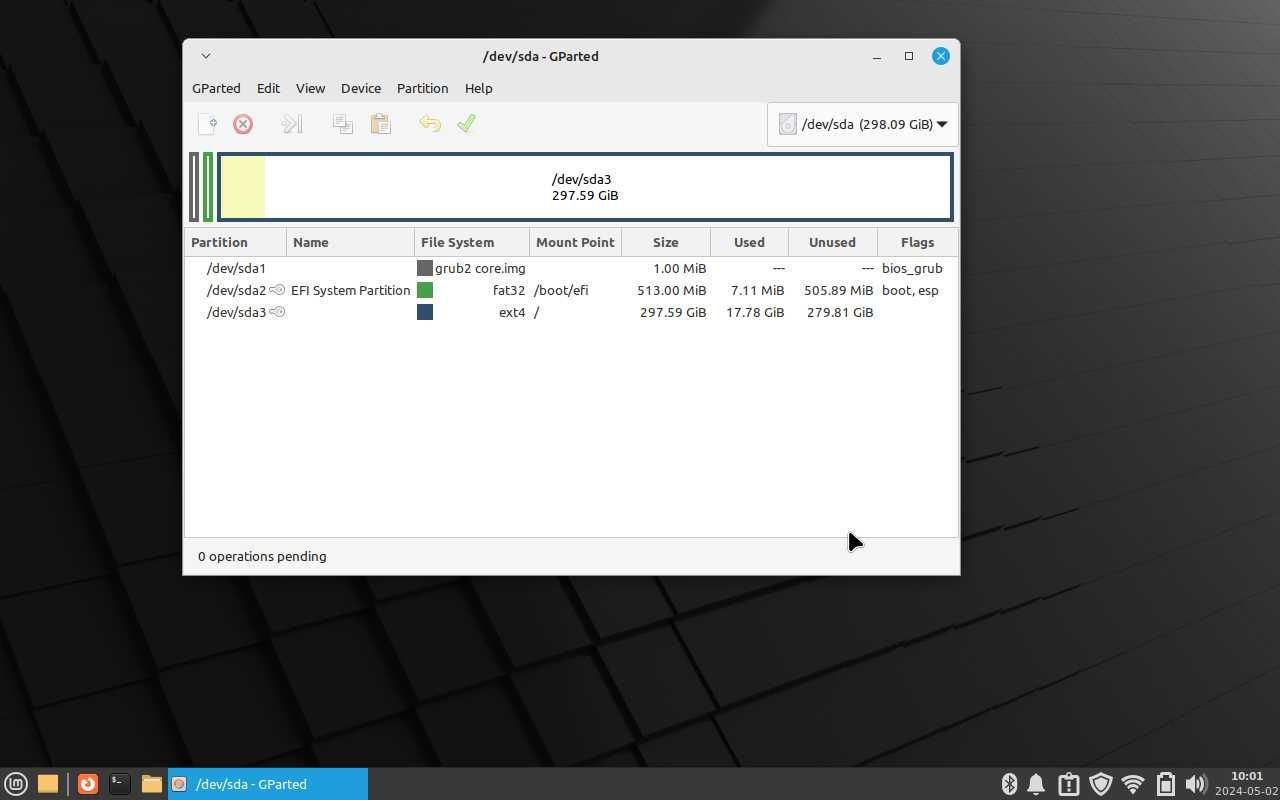Click the Unused column header

tap(833, 242)
